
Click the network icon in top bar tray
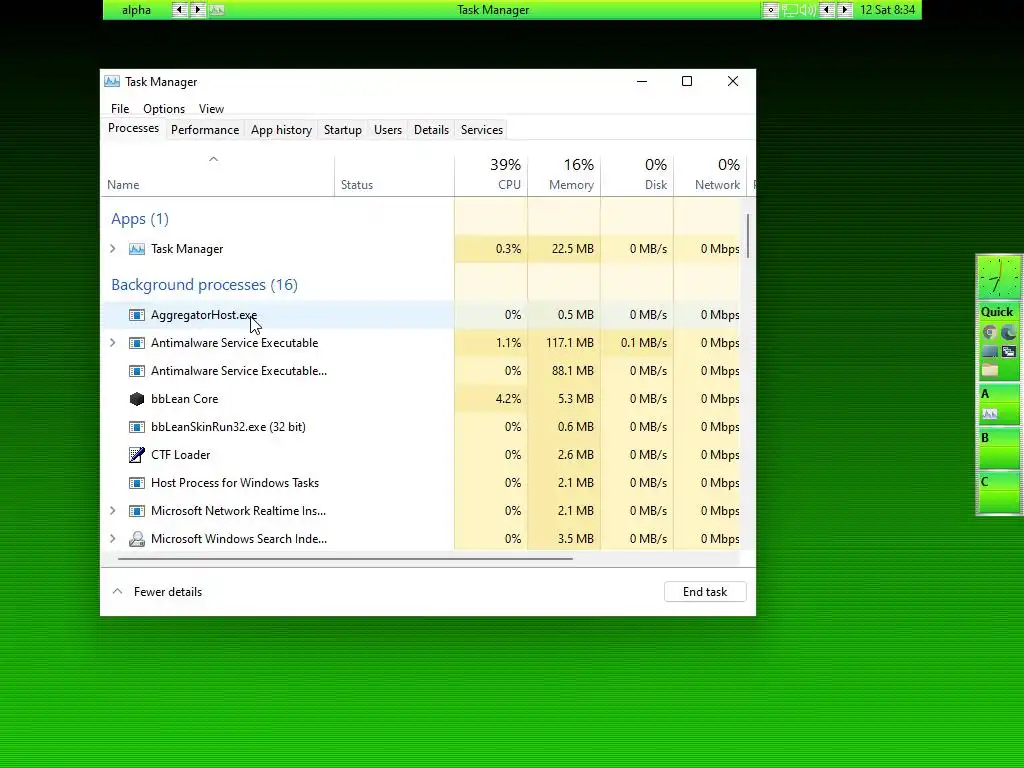point(790,10)
